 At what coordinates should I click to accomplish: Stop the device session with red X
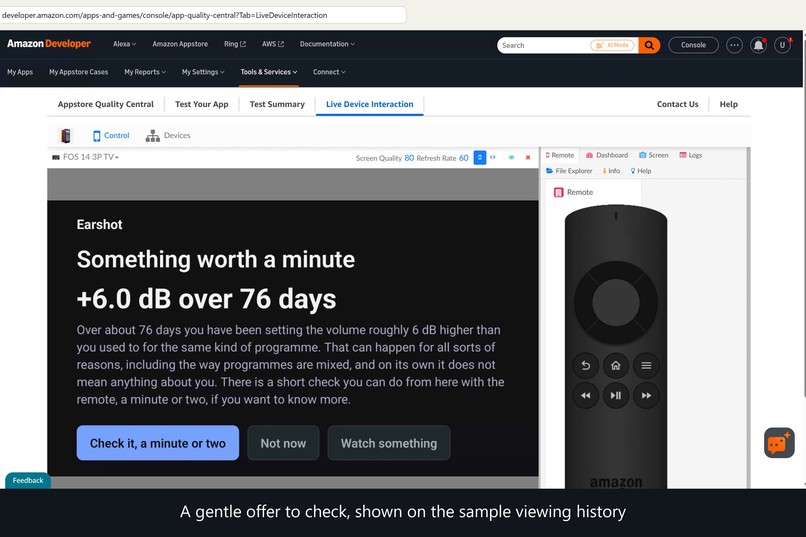point(528,158)
